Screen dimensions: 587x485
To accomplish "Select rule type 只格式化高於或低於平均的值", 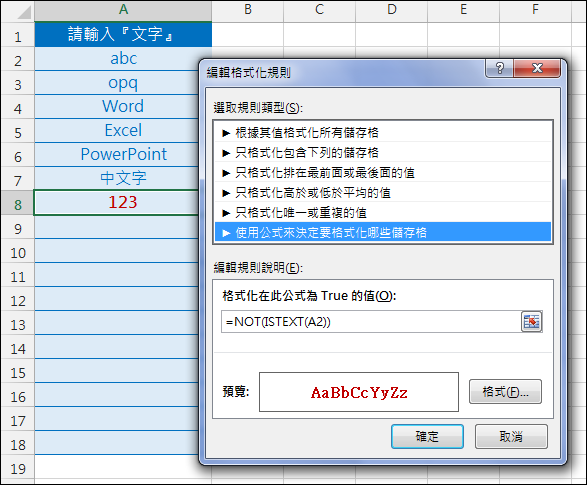I will click(383, 193).
